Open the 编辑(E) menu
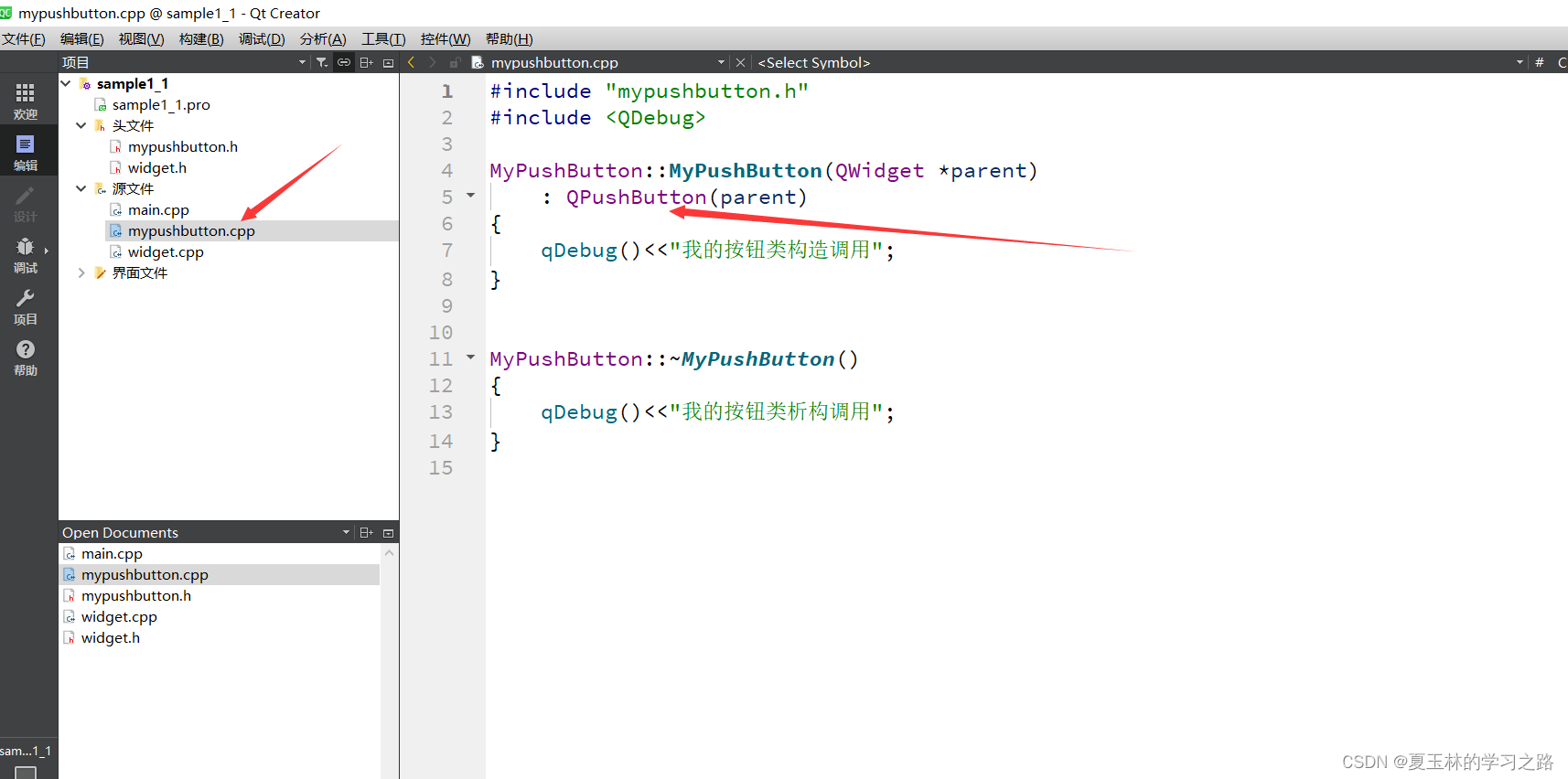Image resolution: width=1568 pixels, height=779 pixels. coord(82,38)
